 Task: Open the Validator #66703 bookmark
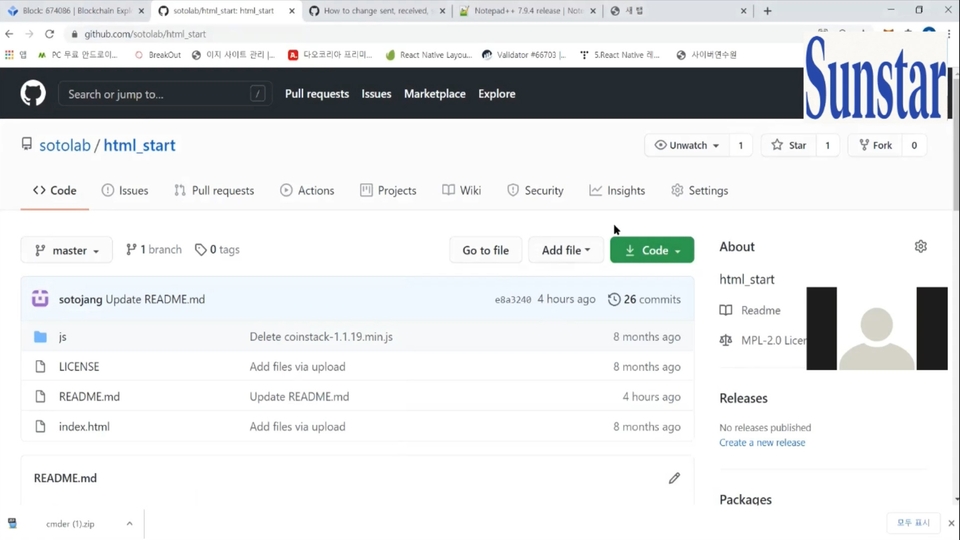(524, 55)
